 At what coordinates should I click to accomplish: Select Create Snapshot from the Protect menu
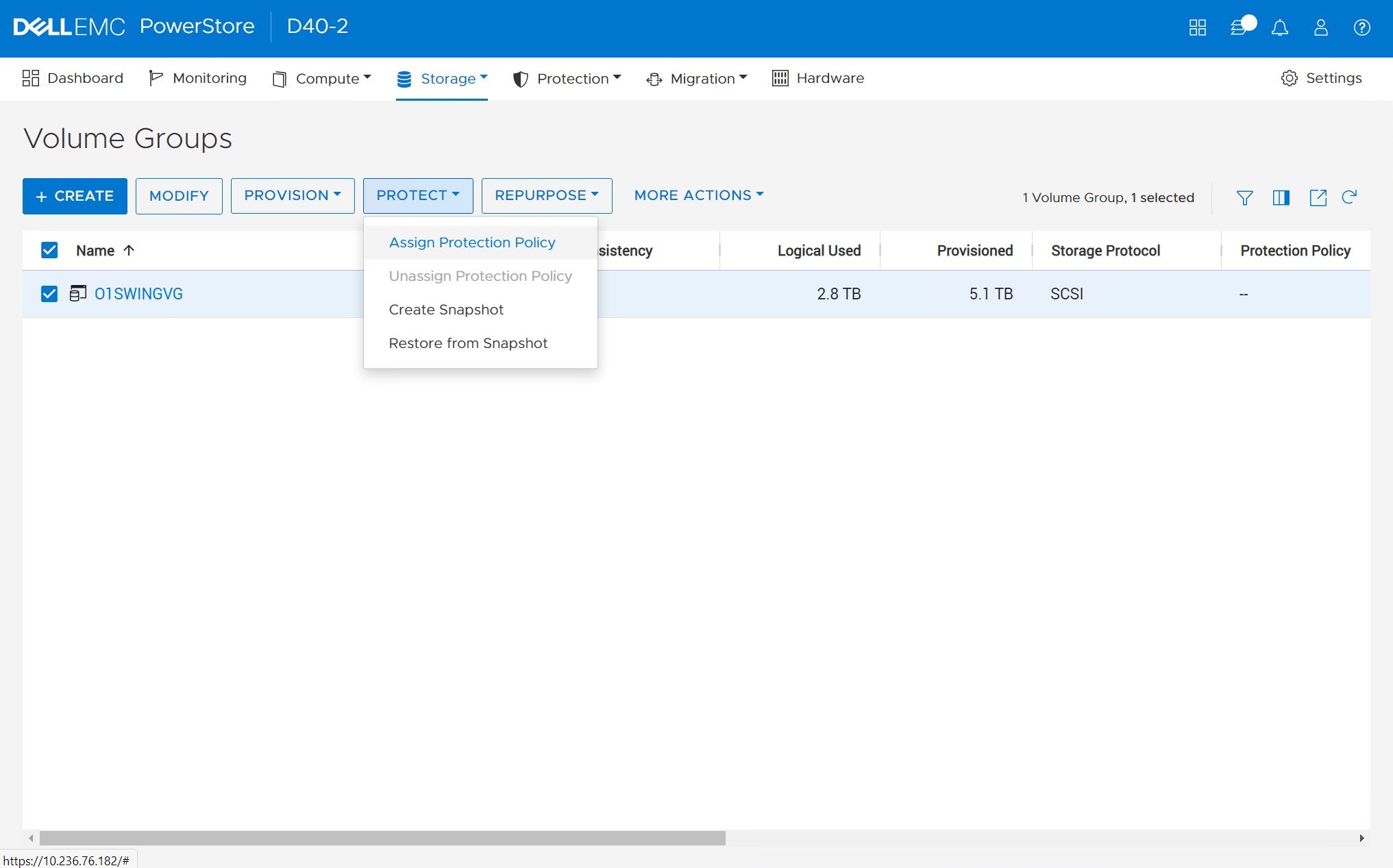click(446, 310)
